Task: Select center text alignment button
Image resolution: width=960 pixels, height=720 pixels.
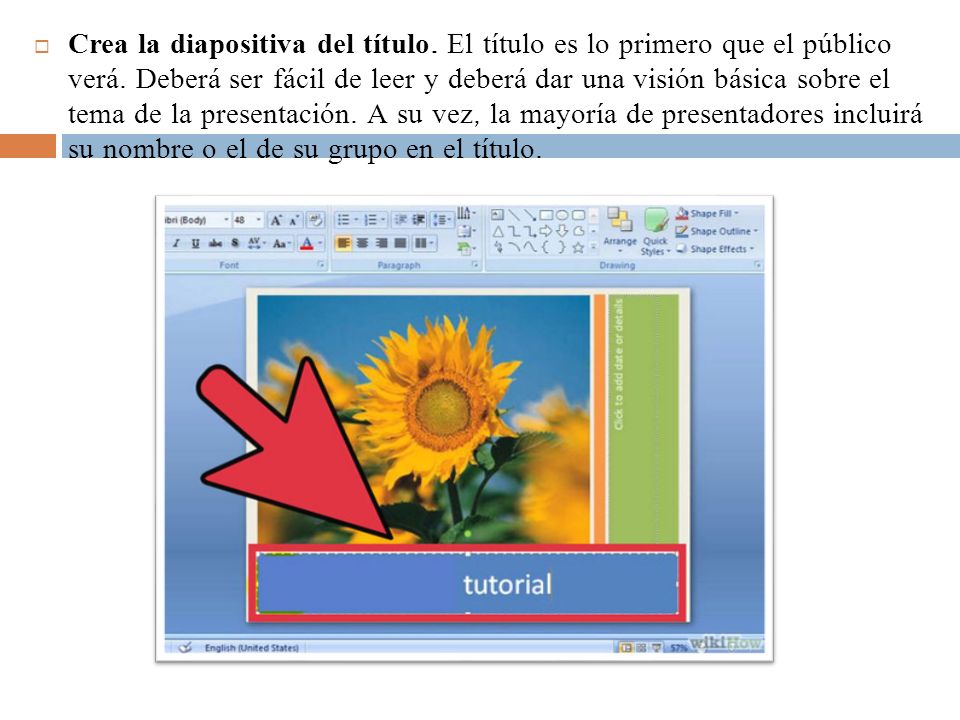Action: (362, 244)
